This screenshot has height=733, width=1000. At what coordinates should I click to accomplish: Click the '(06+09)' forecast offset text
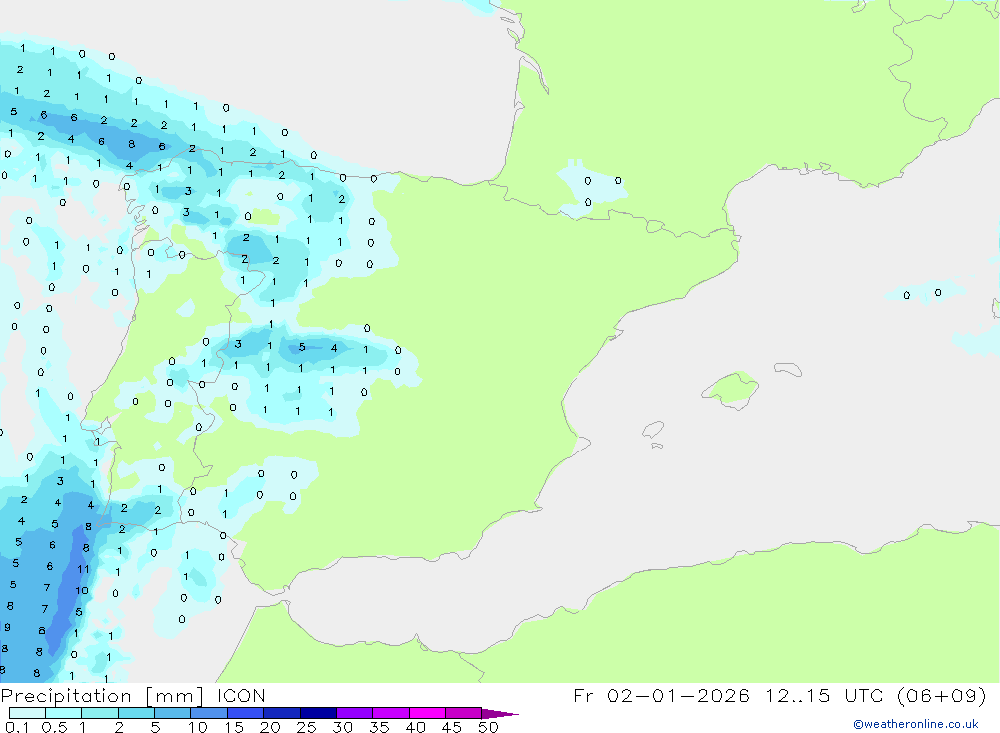point(941,695)
